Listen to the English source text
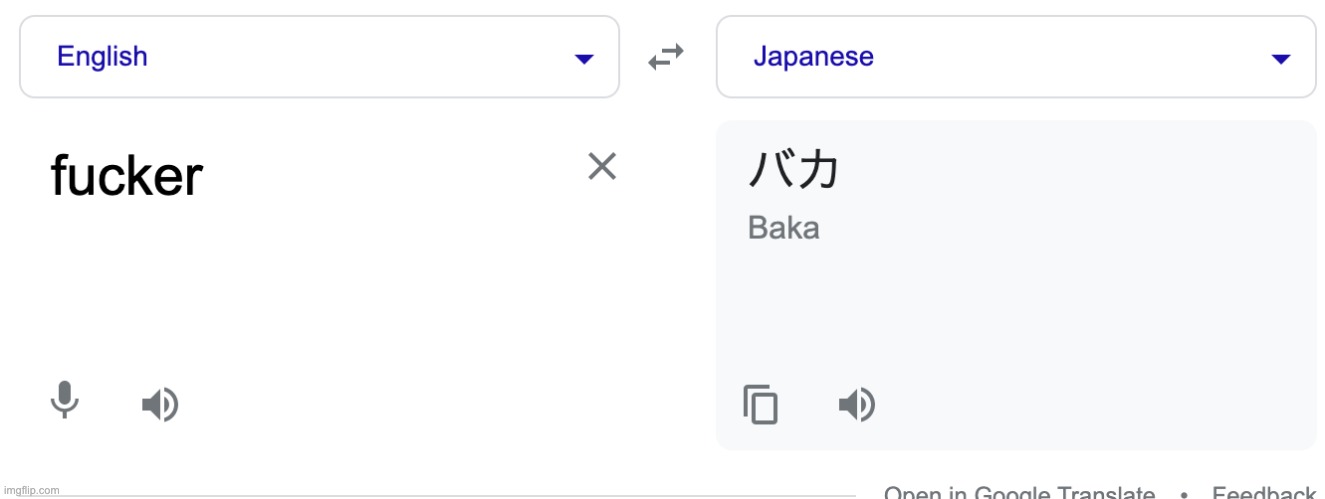This screenshot has height=499, width=1325. [x=159, y=405]
